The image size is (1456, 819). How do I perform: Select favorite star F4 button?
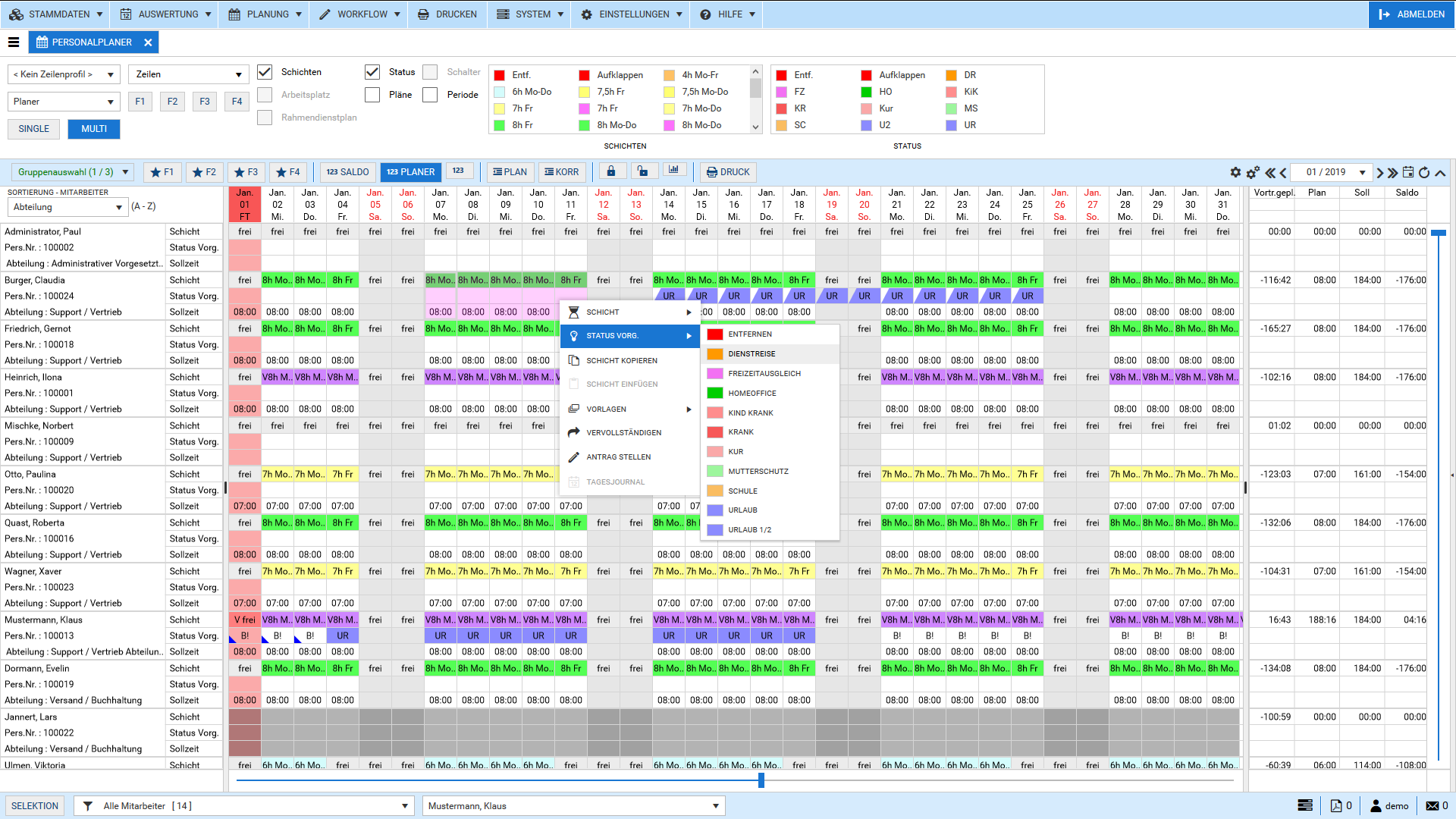pyautogui.click(x=288, y=172)
